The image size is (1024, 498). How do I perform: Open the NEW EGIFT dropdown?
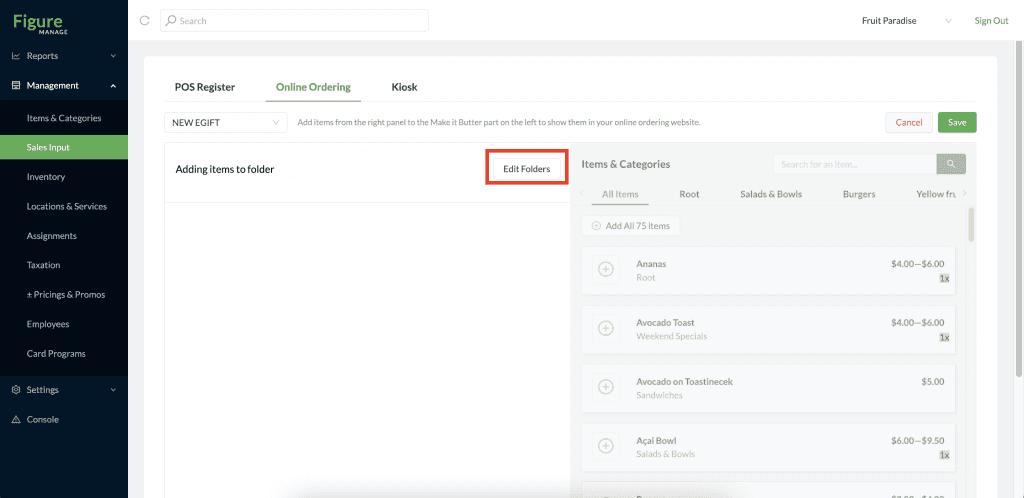pyautogui.click(x=225, y=122)
